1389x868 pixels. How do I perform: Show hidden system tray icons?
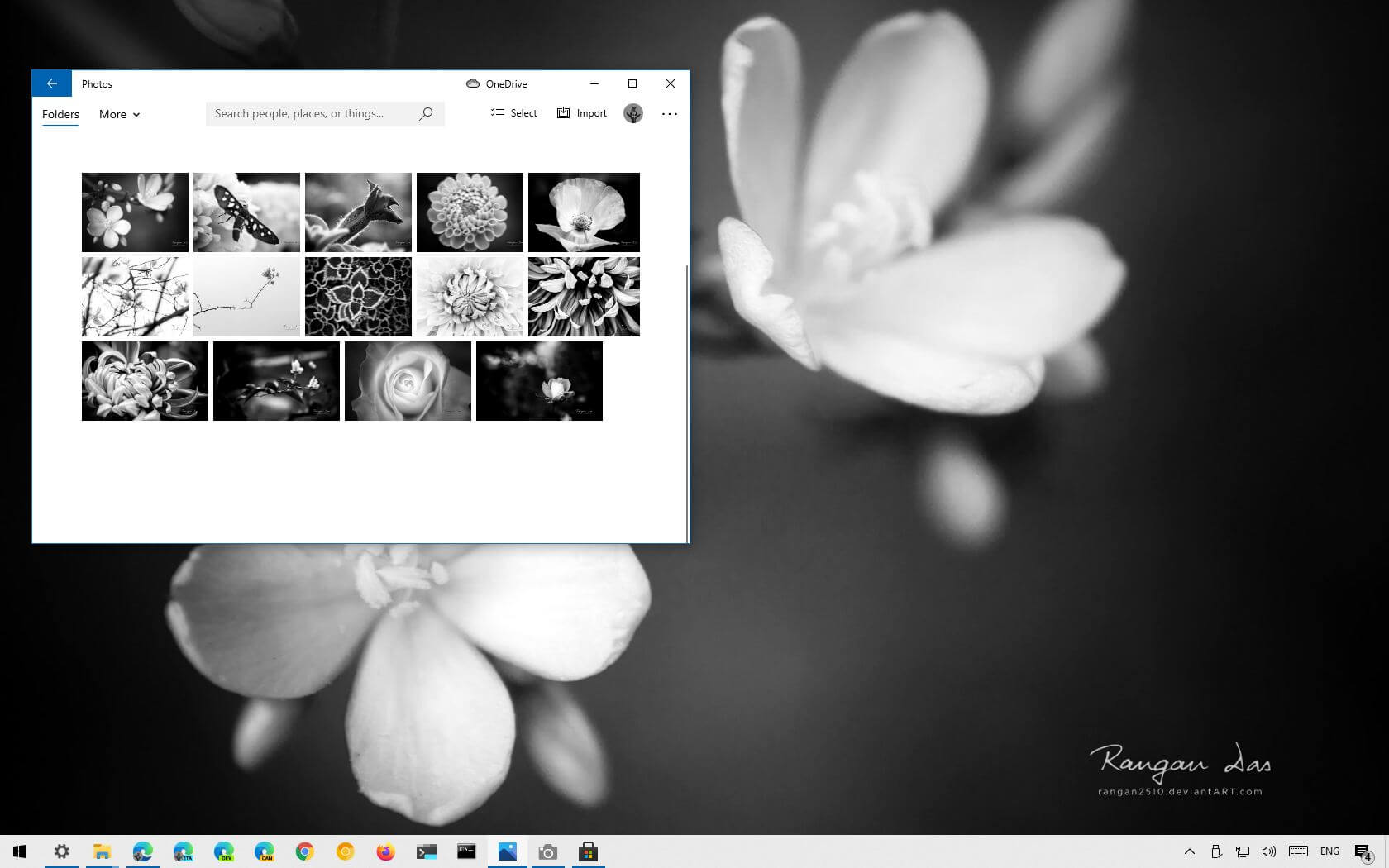point(1189,851)
